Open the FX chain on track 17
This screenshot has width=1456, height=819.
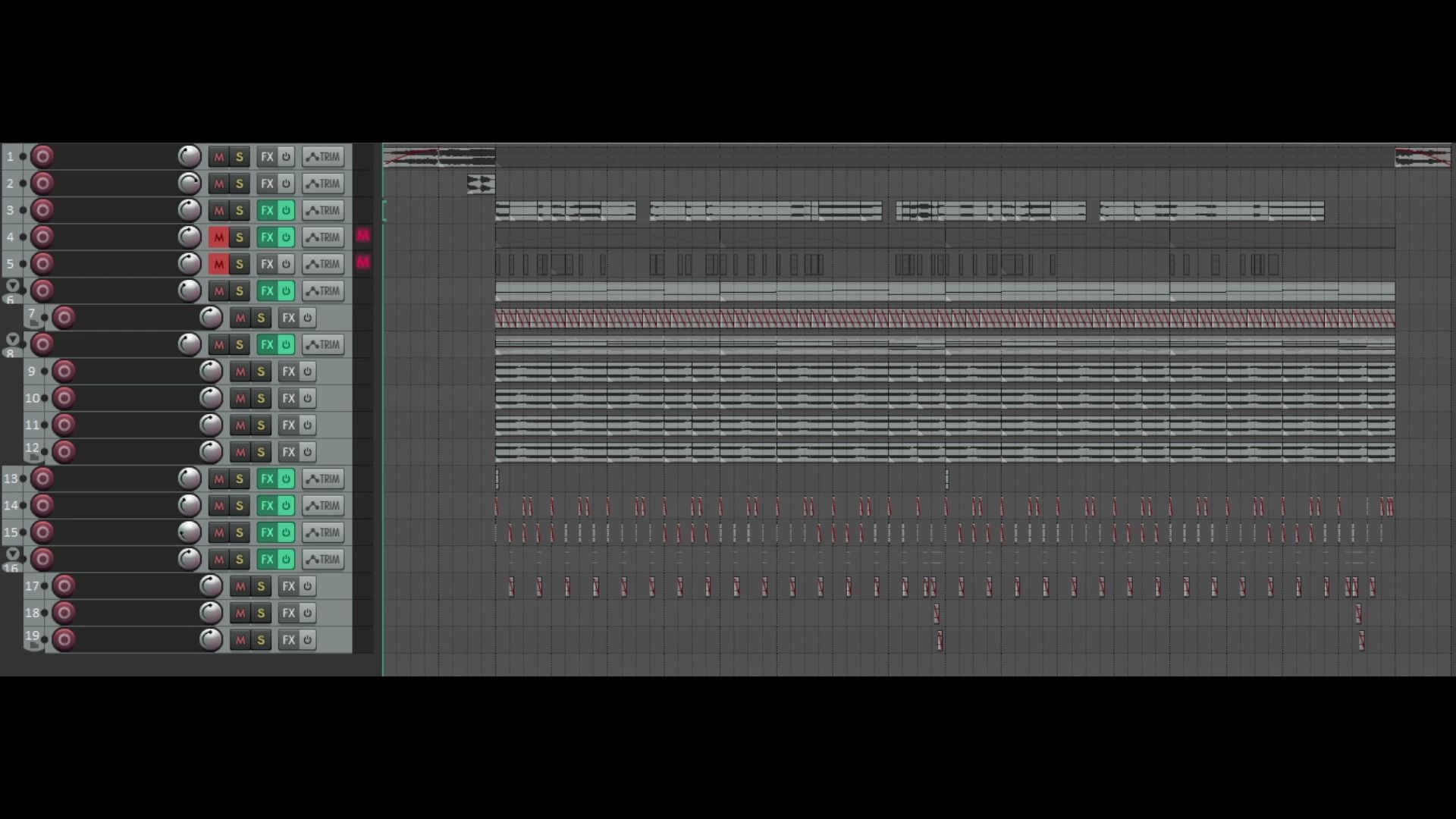click(x=288, y=586)
